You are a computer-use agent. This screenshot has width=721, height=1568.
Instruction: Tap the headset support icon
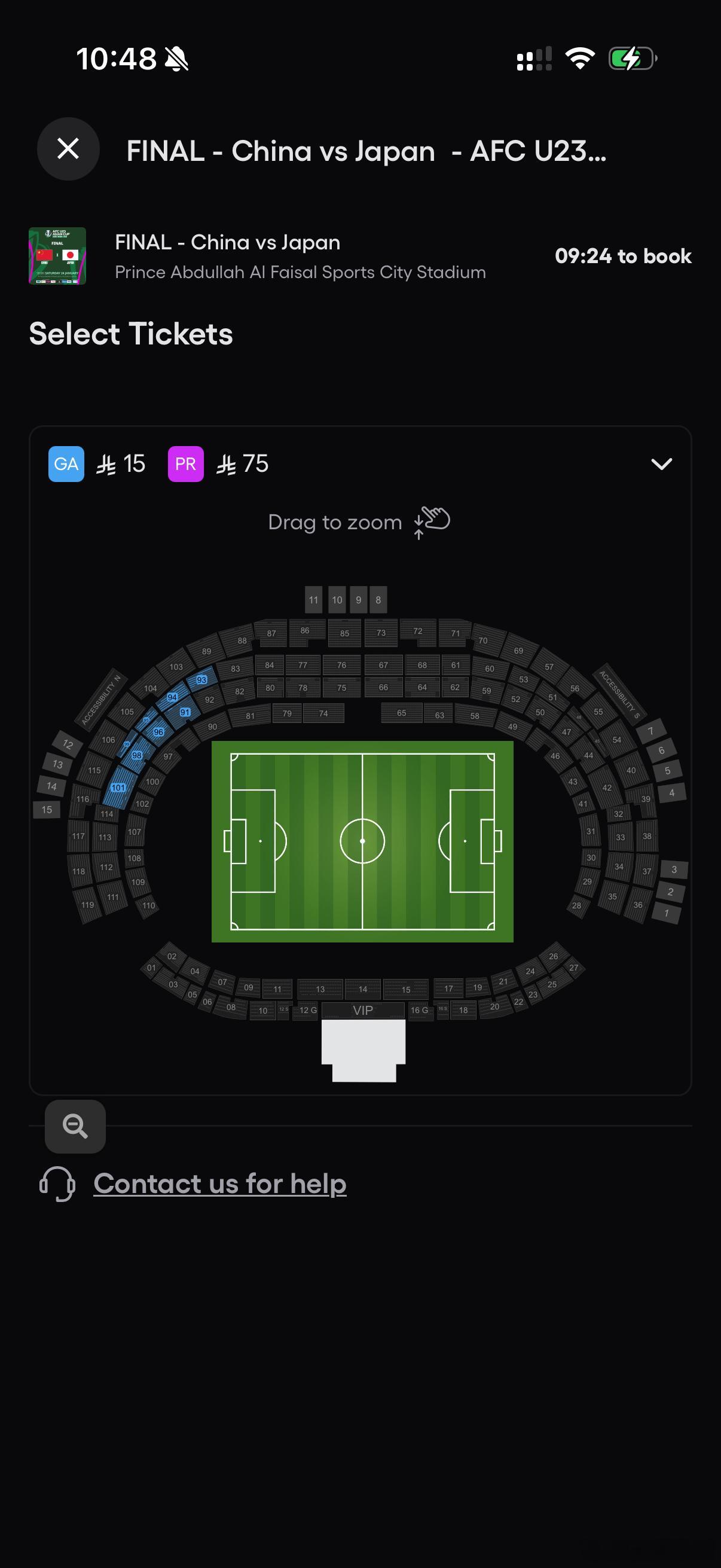[x=57, y=1184]
